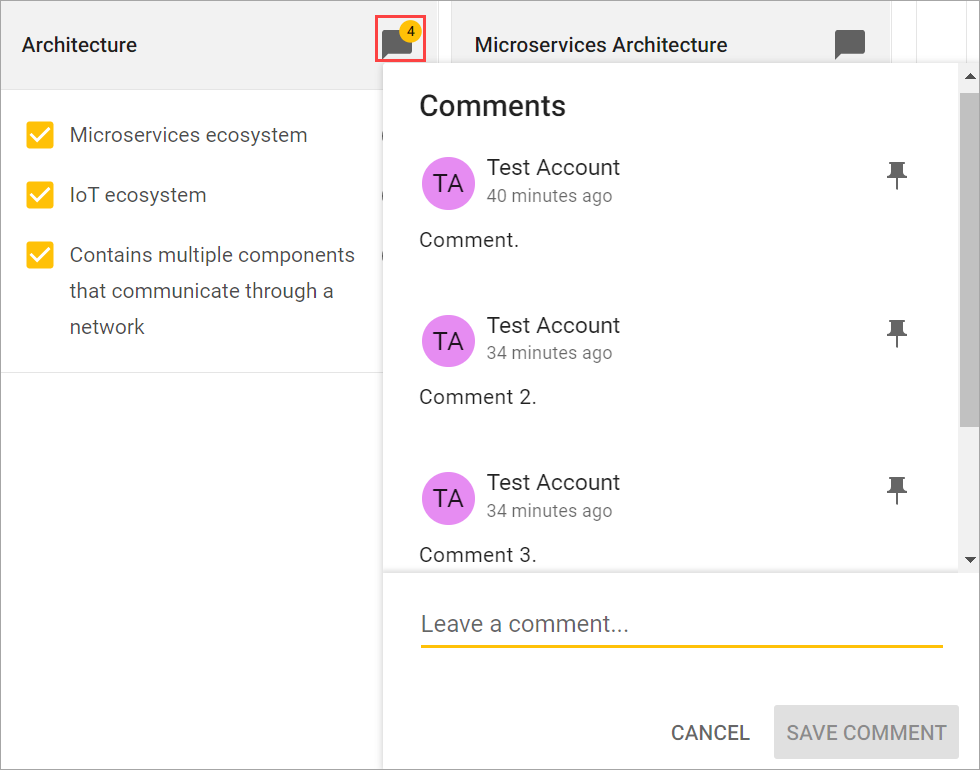
Task: Toggle the 'Contains multiple components' checkbox
Action: pos(40,255)
